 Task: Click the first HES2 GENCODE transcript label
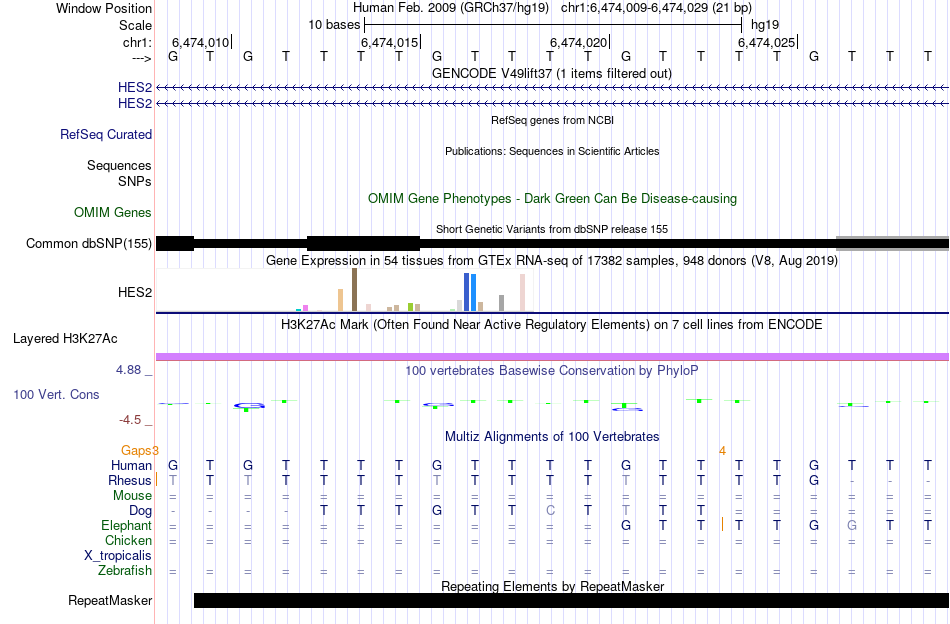135,88
